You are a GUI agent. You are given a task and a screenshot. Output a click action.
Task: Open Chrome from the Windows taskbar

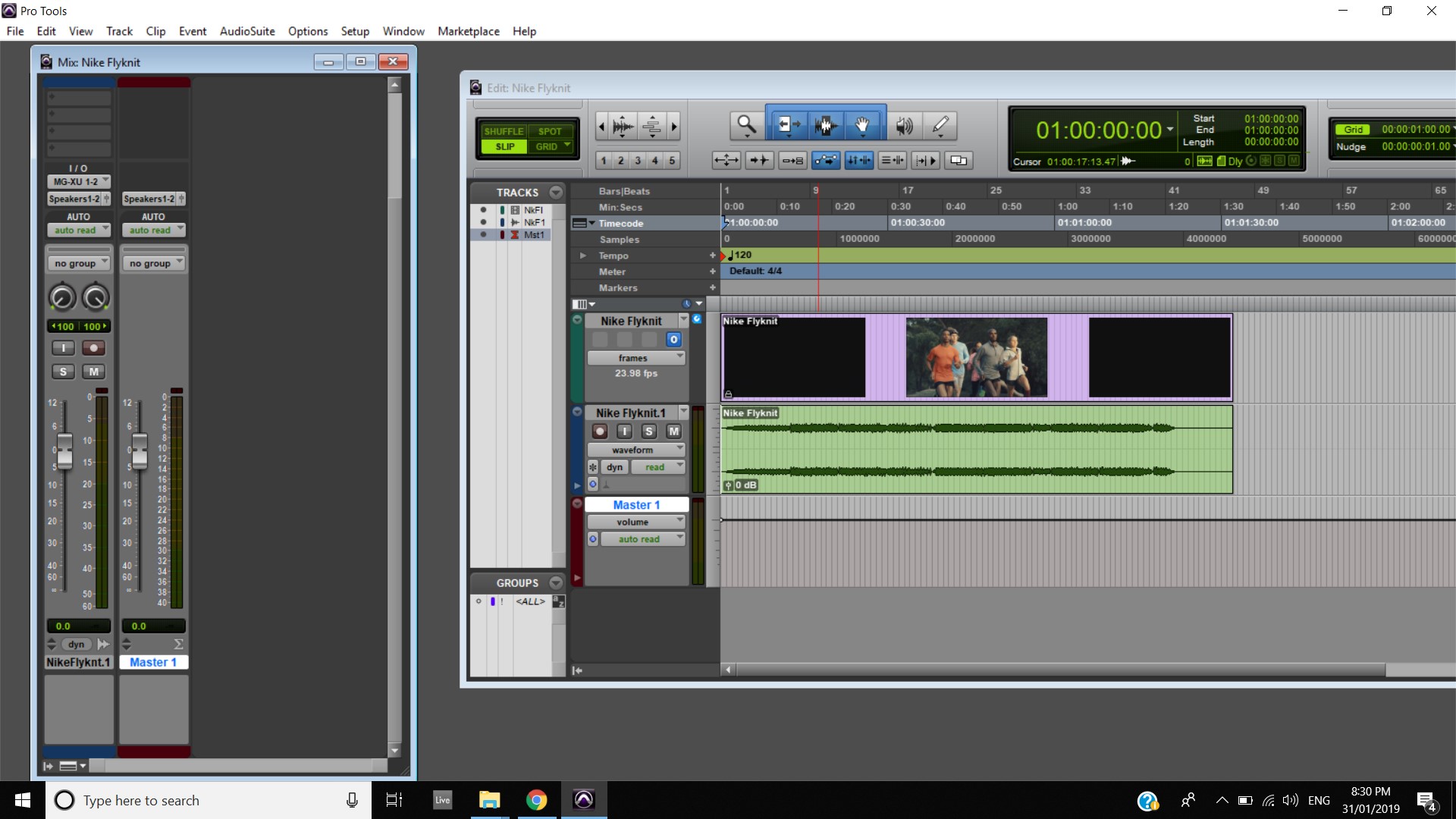tap(536, 800)
